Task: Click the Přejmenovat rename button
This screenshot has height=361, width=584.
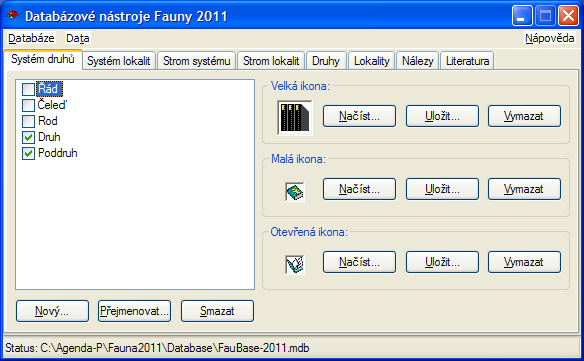Action: pyautogui.click(x=134, y=311)
